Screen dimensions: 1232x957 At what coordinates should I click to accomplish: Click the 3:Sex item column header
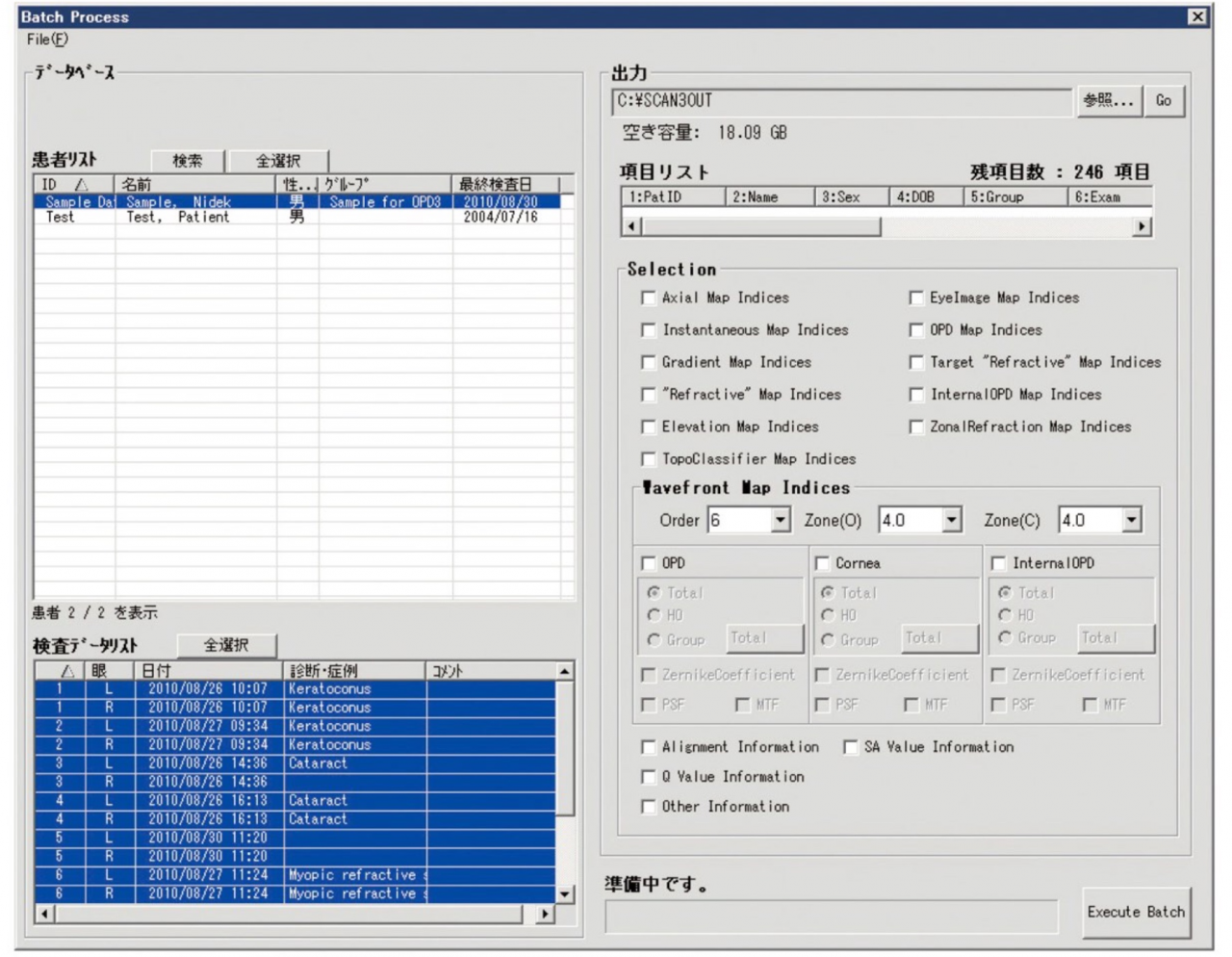(851, 197)
